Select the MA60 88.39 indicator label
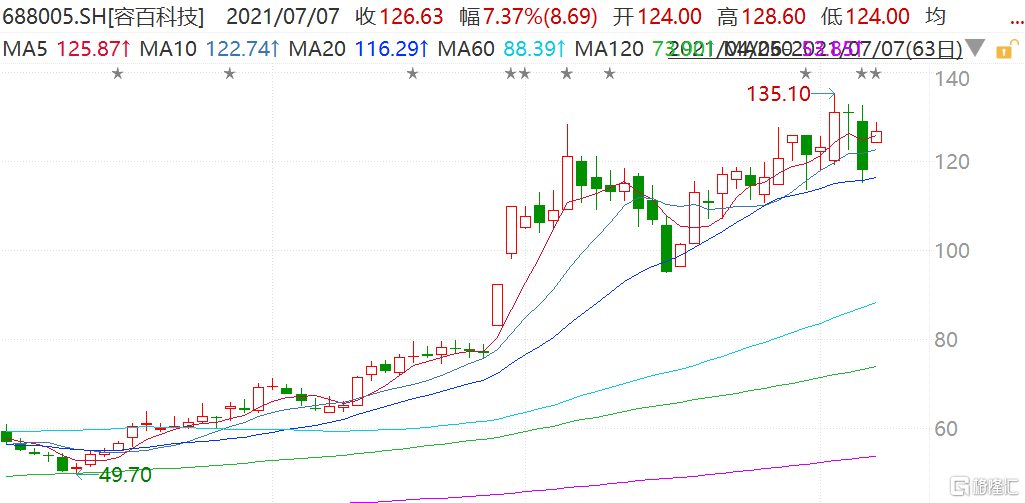 pyautogui.click(x=502, y=48)
